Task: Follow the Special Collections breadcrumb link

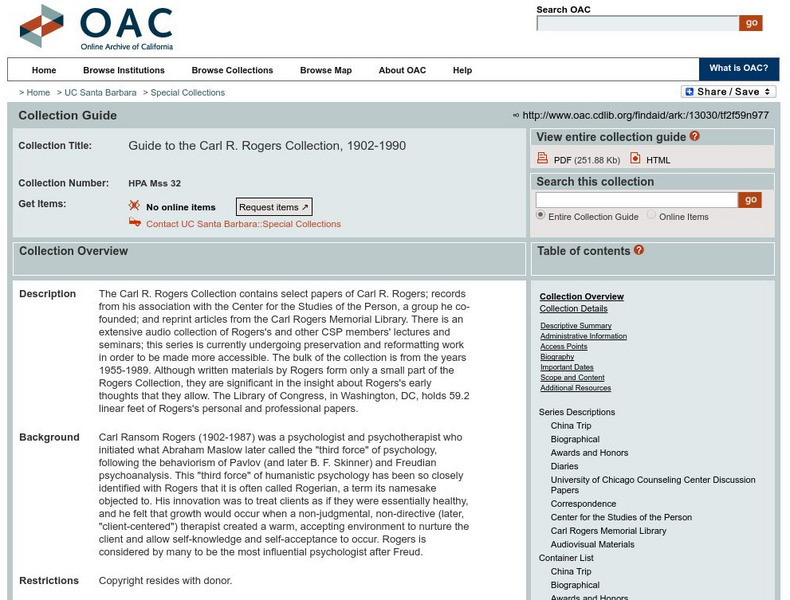Action: pos(187,93)
